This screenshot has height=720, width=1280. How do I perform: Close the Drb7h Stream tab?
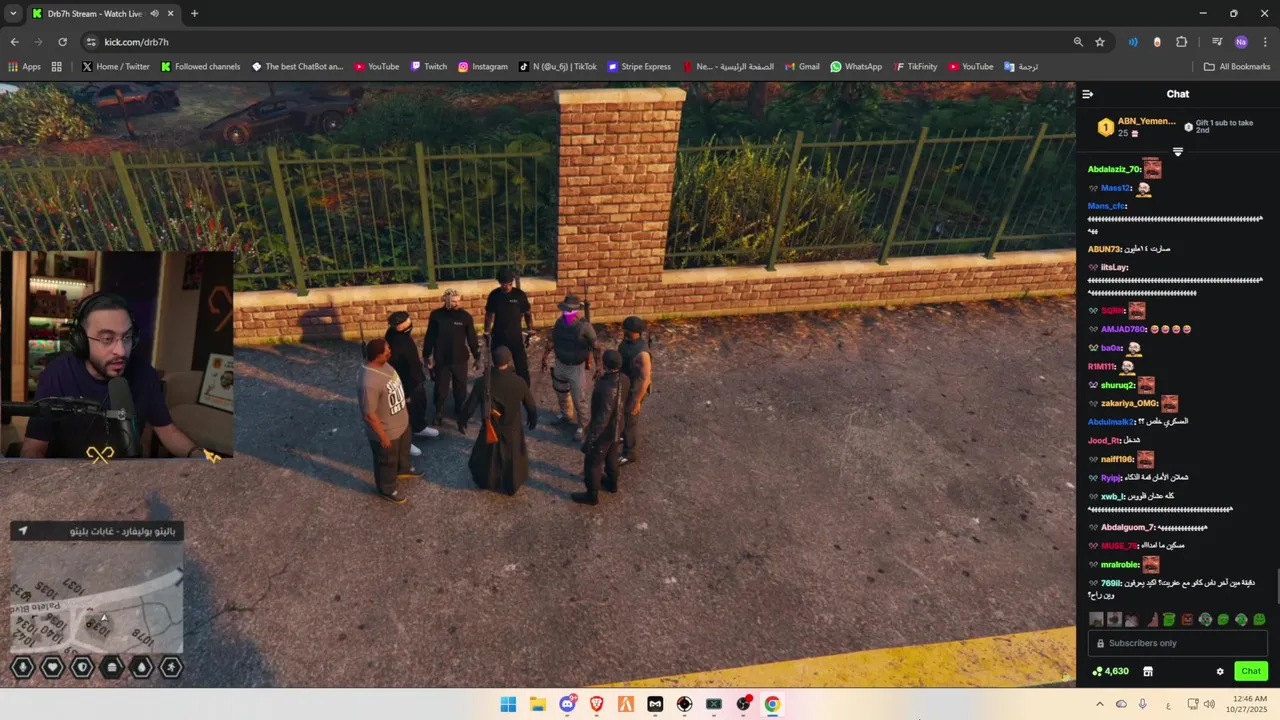(x=171, y=14)
